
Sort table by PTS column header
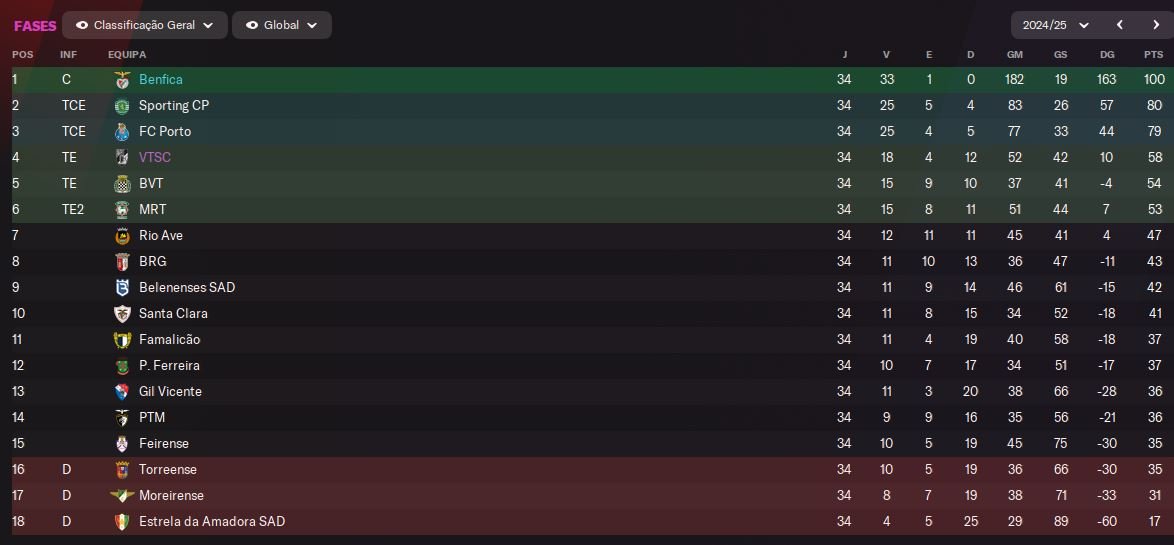click(1153, 55)
